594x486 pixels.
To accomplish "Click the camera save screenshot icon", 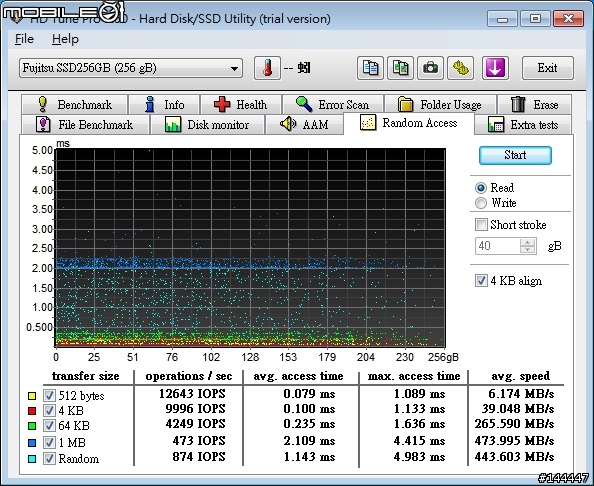I will 430,68.
